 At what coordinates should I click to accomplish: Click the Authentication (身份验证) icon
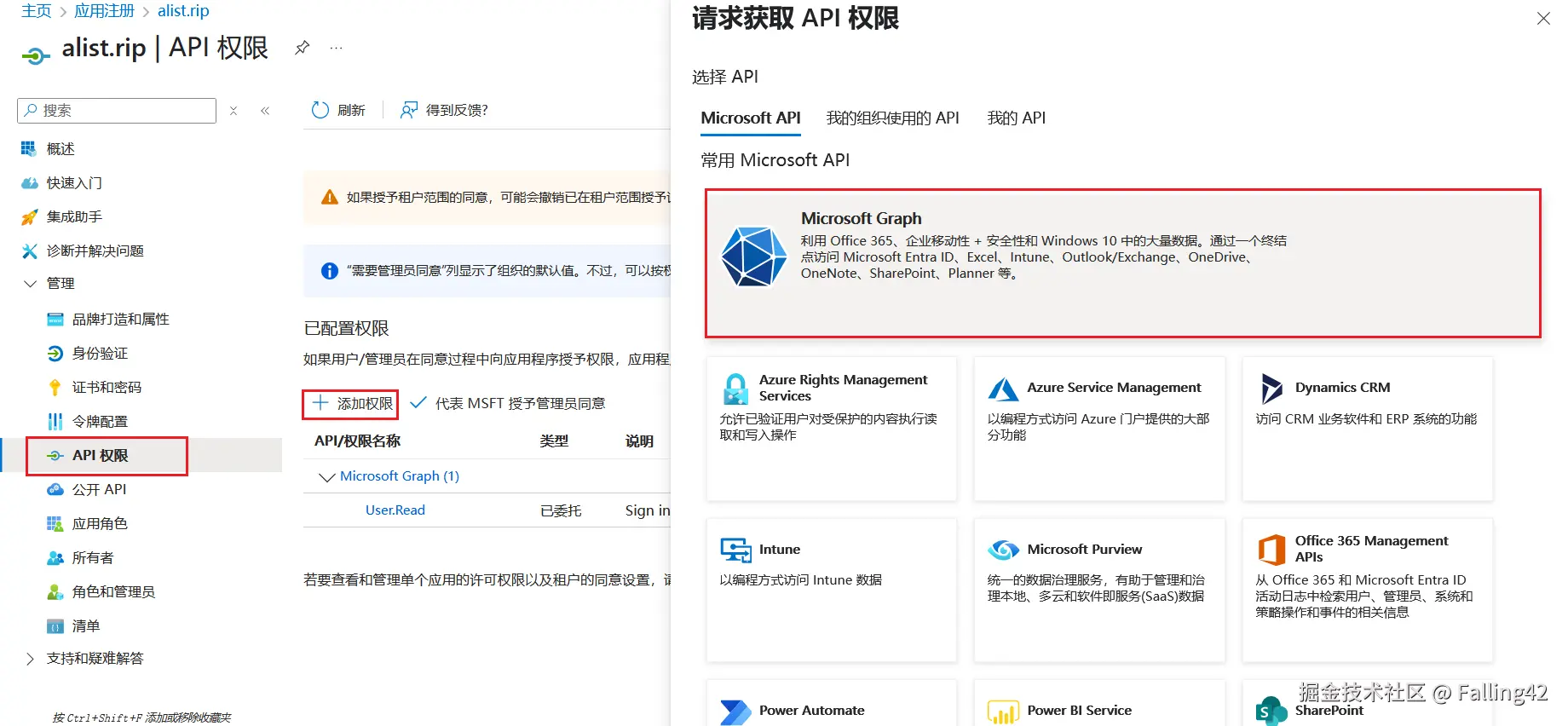pos(55,353)
